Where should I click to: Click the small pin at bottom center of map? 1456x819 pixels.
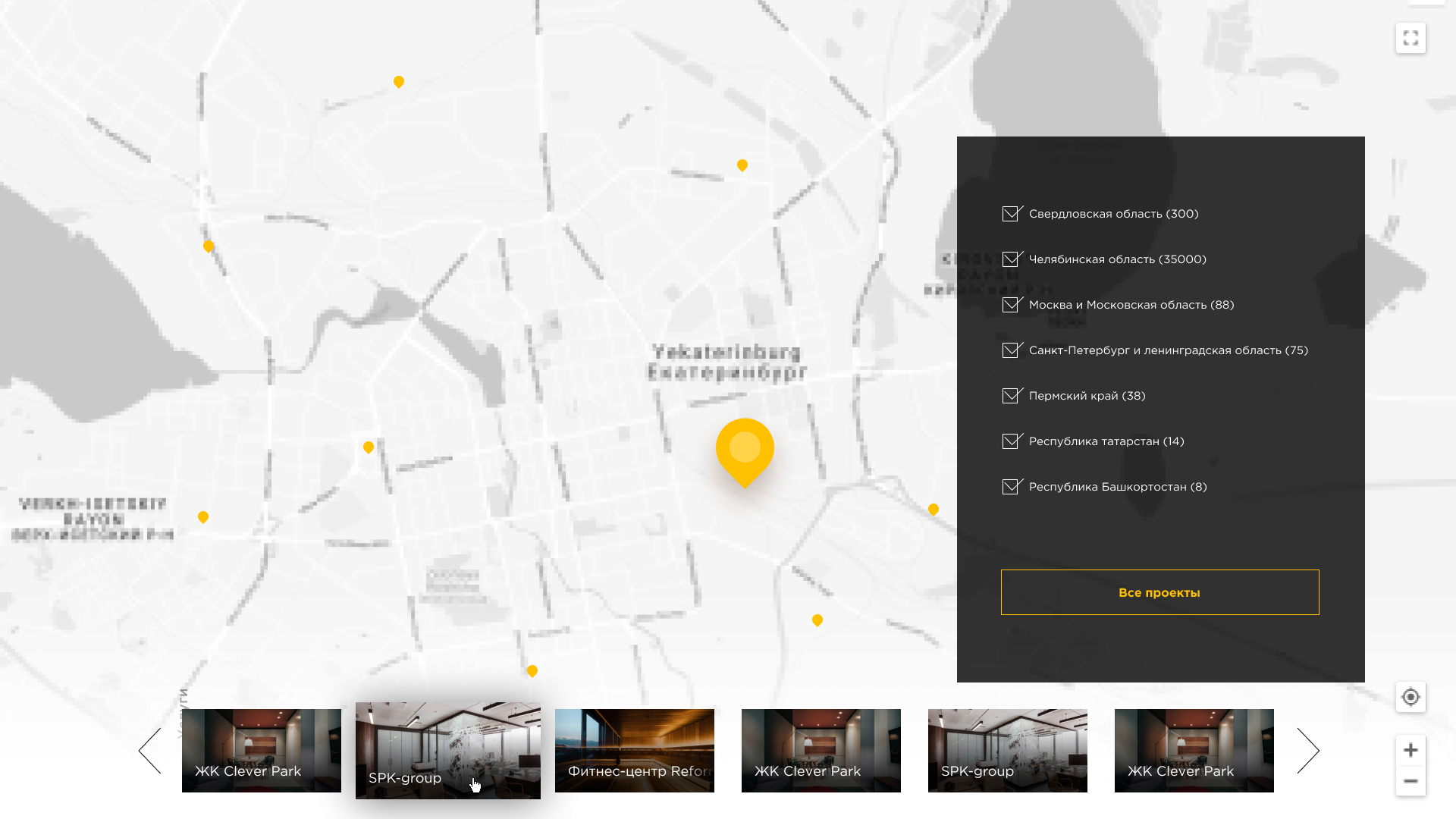click(532, 671)
